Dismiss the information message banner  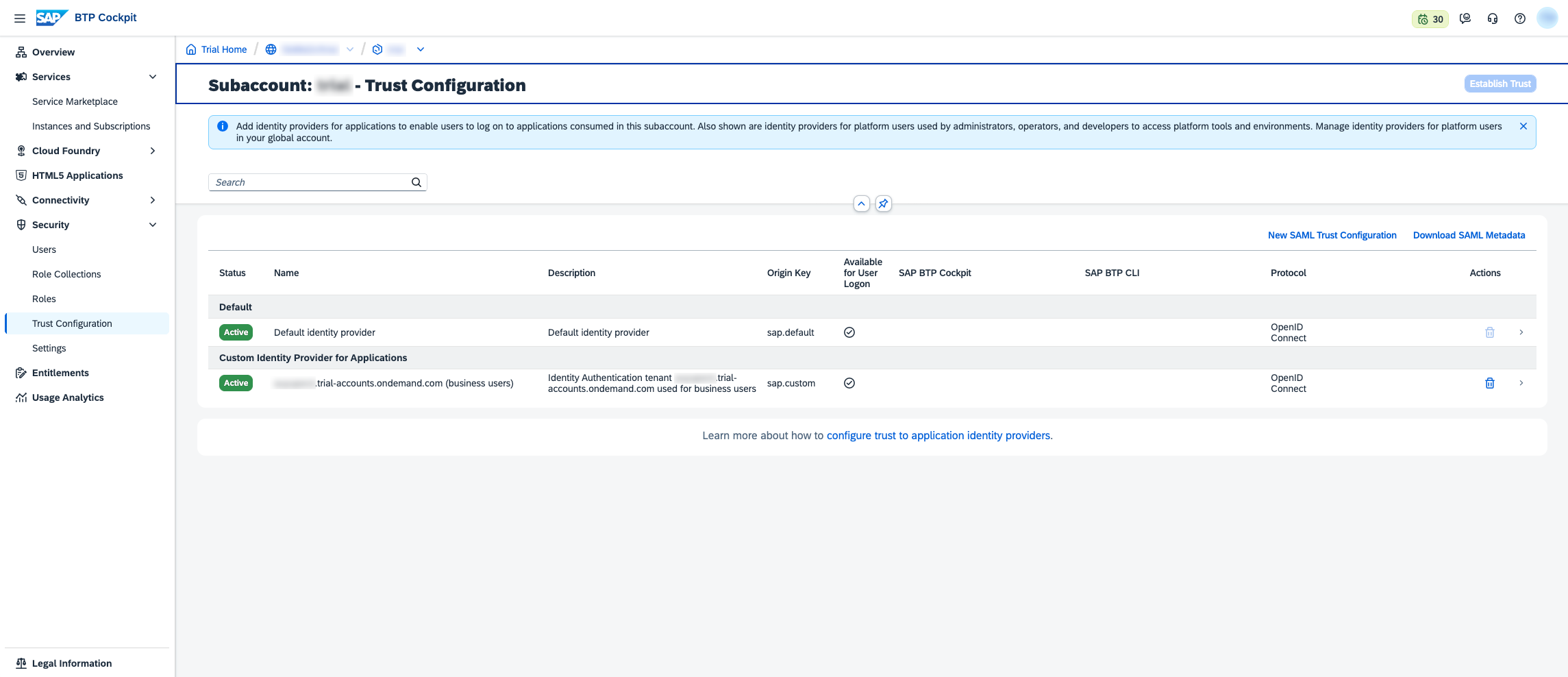click(1523, 126)
